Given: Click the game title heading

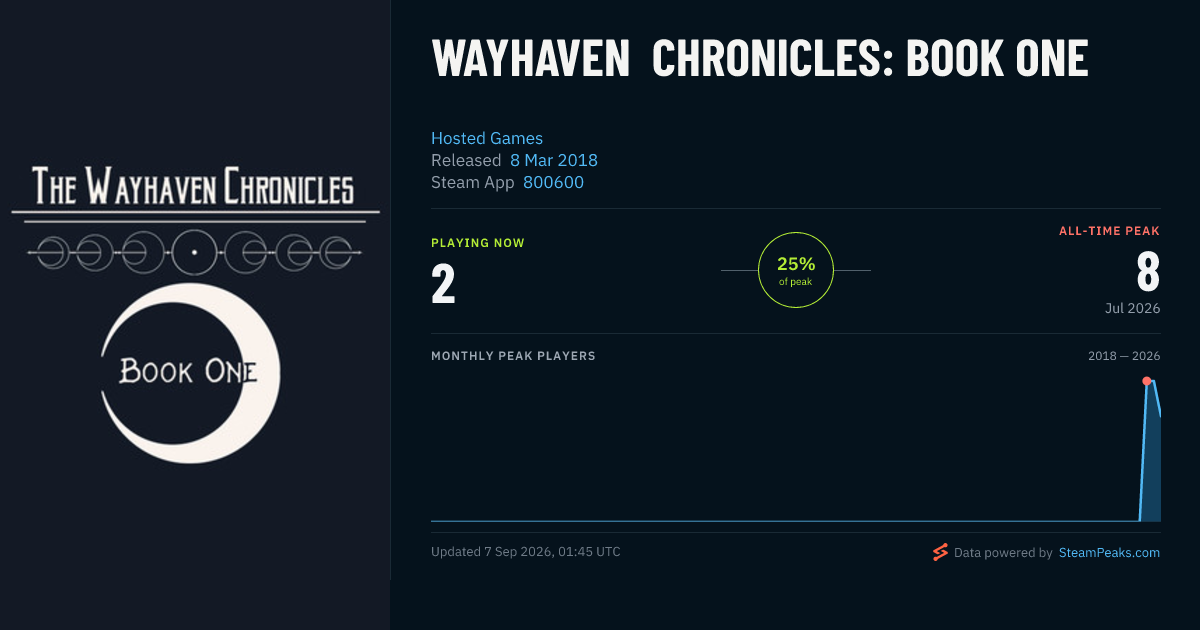Looking at the screenshot, I should (760, 59).
